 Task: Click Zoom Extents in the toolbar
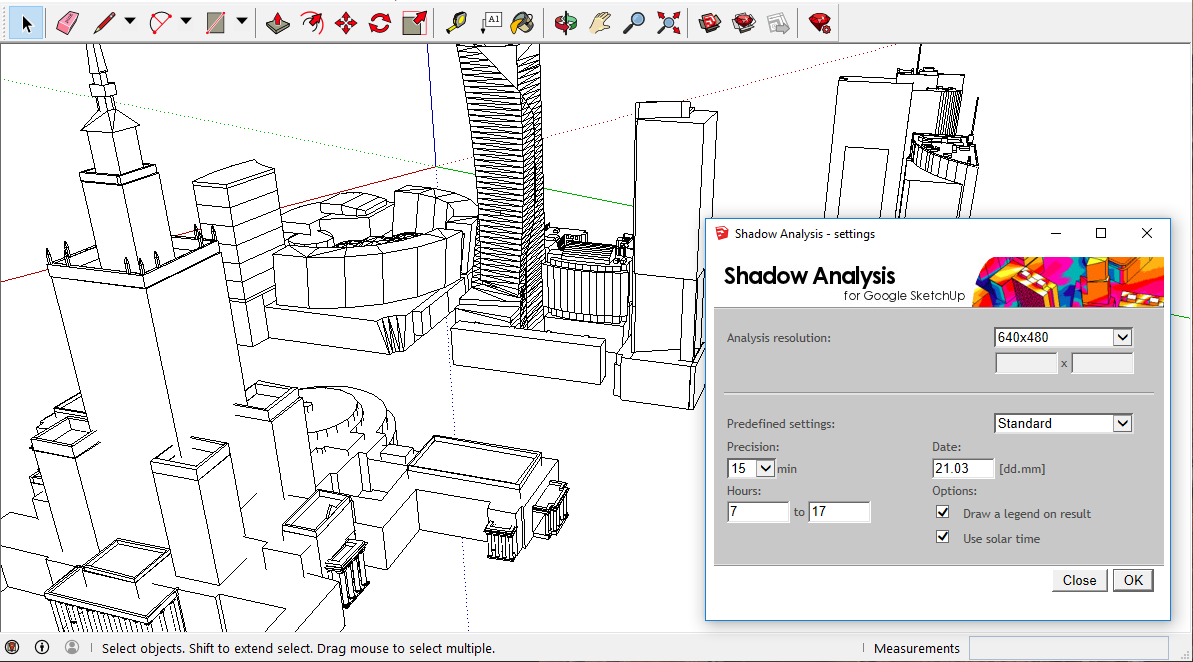668,21
